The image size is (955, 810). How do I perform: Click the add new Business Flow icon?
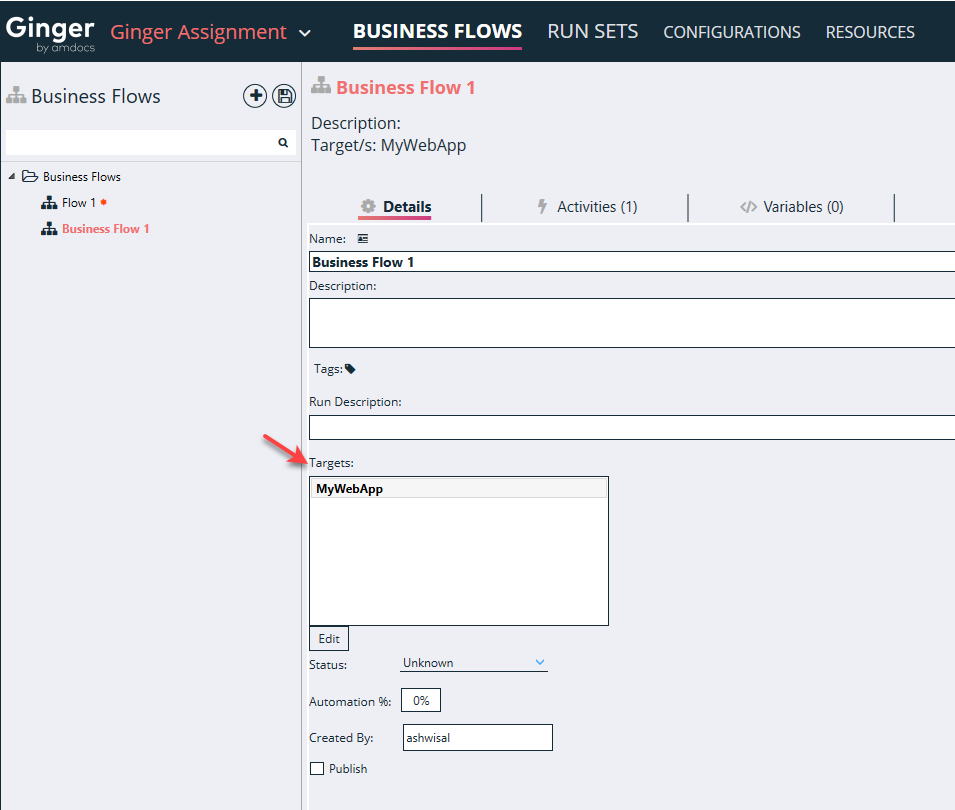pos(255,96)
